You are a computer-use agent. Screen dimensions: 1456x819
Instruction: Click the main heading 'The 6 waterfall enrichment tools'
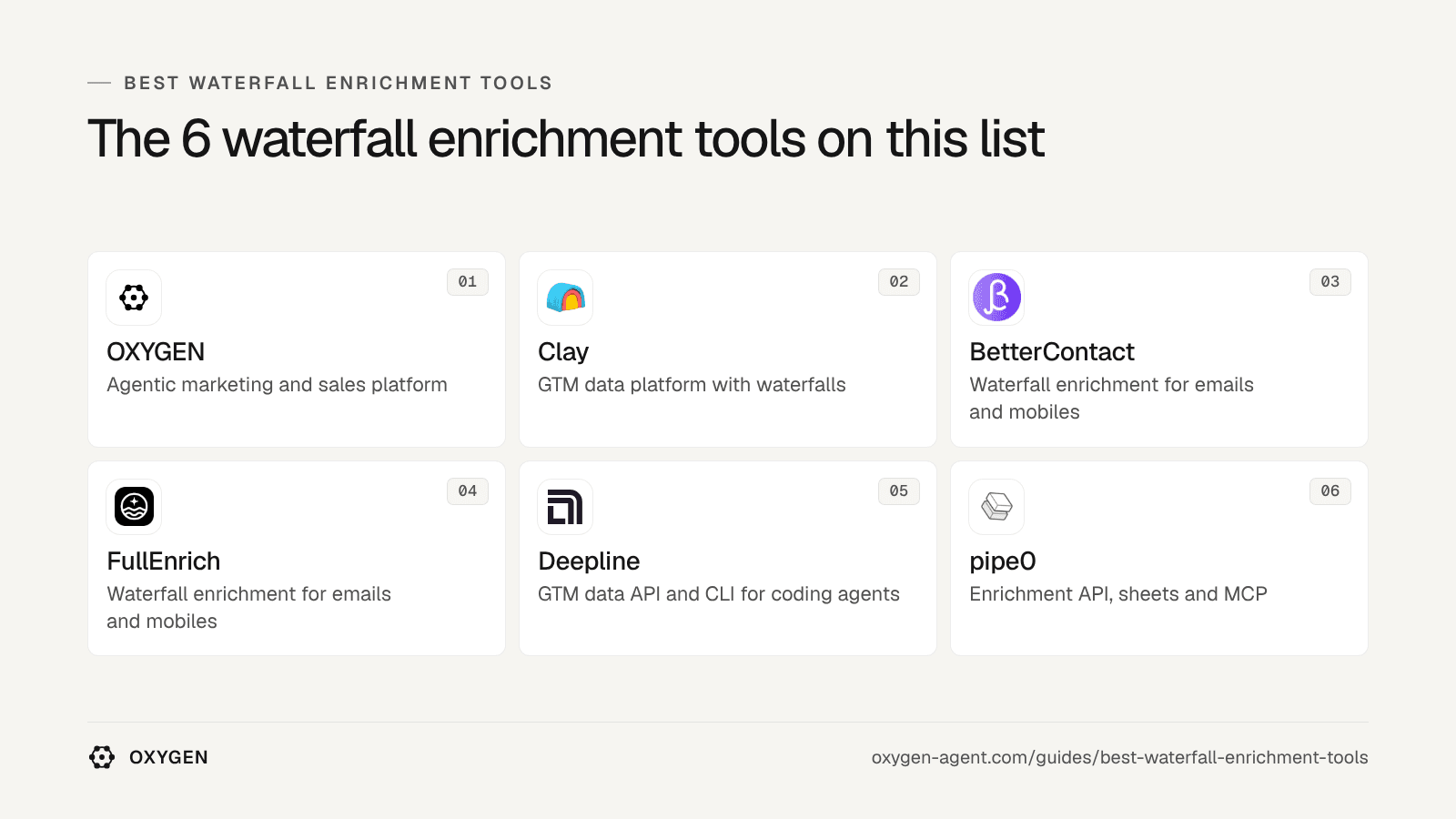pos(566,138)
